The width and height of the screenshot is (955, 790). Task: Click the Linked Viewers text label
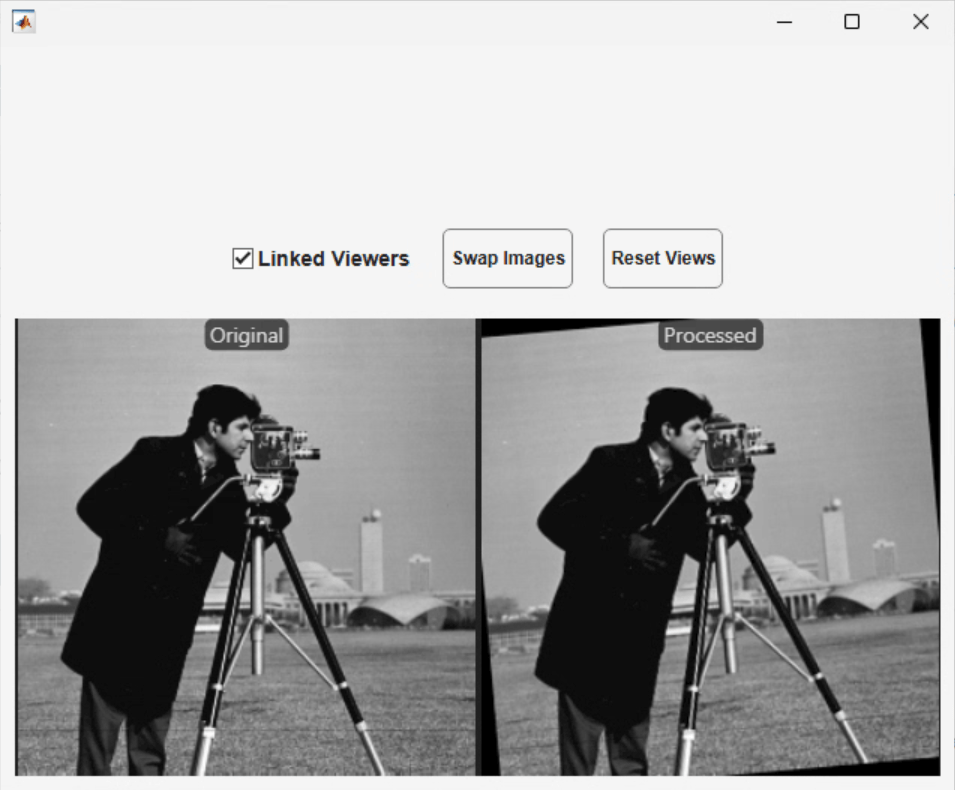[333, 258]
